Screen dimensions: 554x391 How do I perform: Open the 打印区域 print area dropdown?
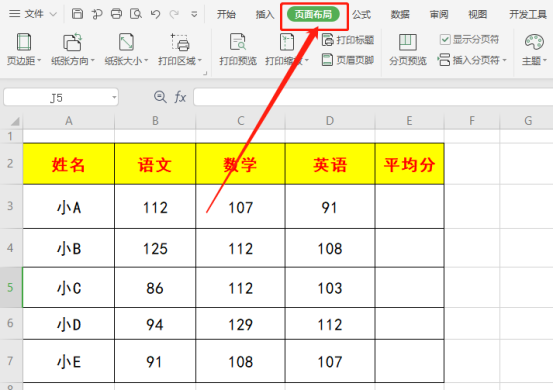point(180,49)
